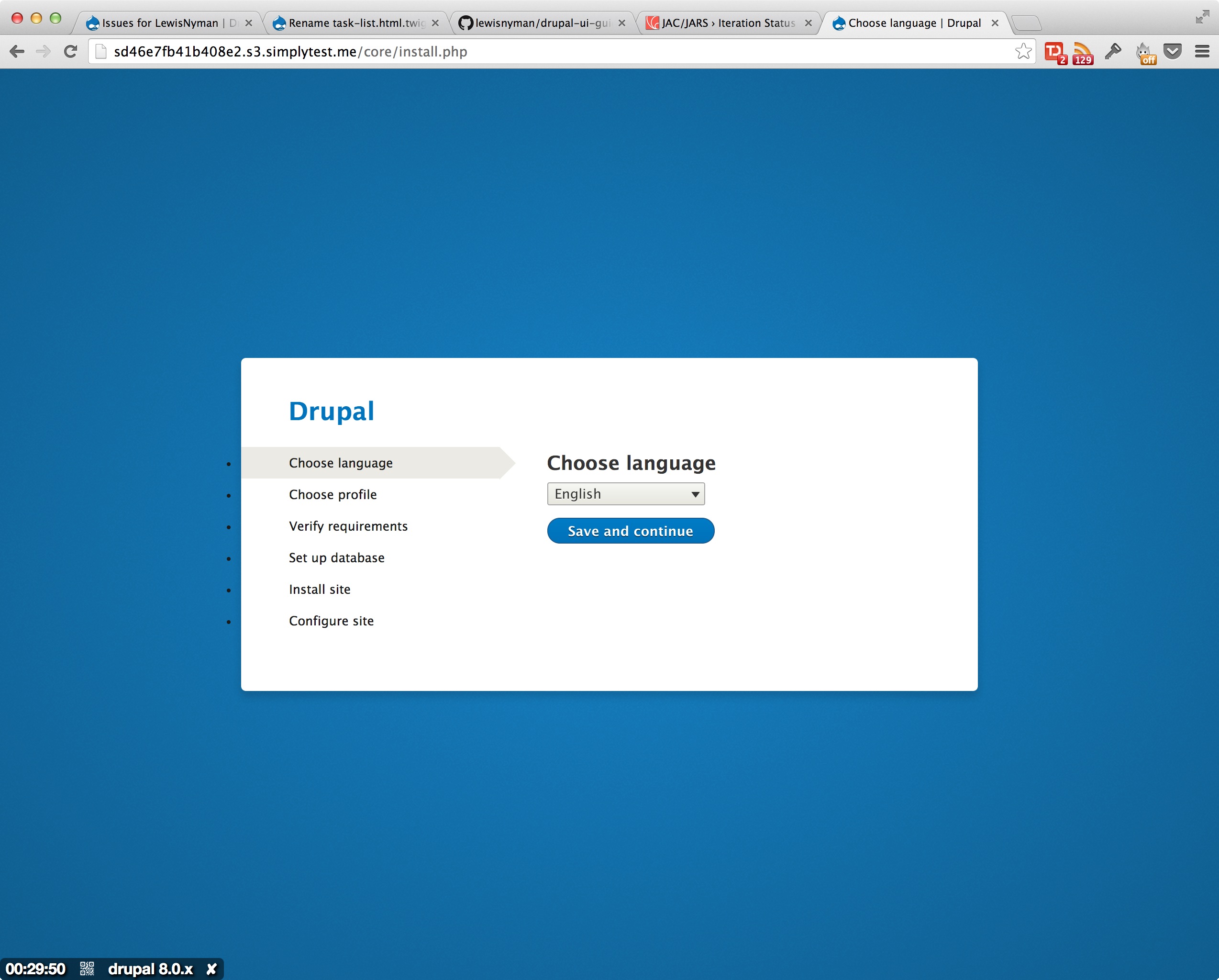1219x980 pixels.
Task: Open the English language dropdown
Action: [x=626, y=494]
